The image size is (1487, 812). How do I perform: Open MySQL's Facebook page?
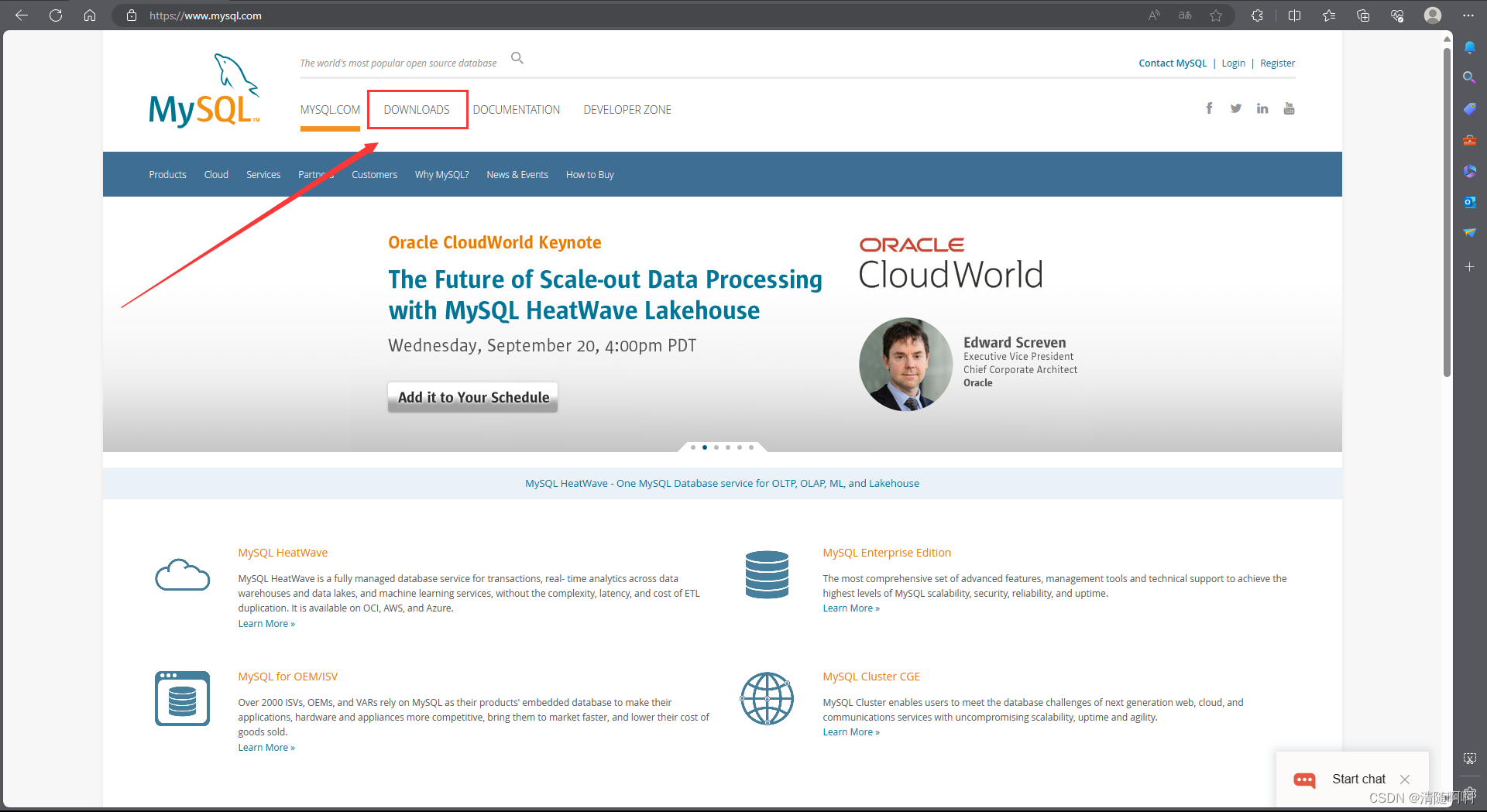click(x=1209, y=108)
